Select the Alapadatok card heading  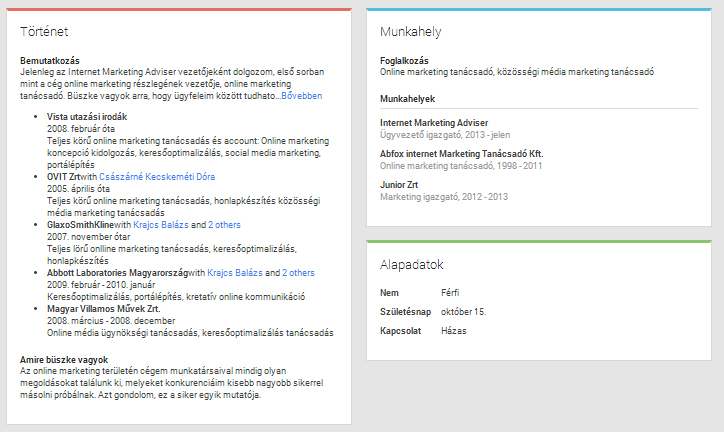[x=411, y=264]
